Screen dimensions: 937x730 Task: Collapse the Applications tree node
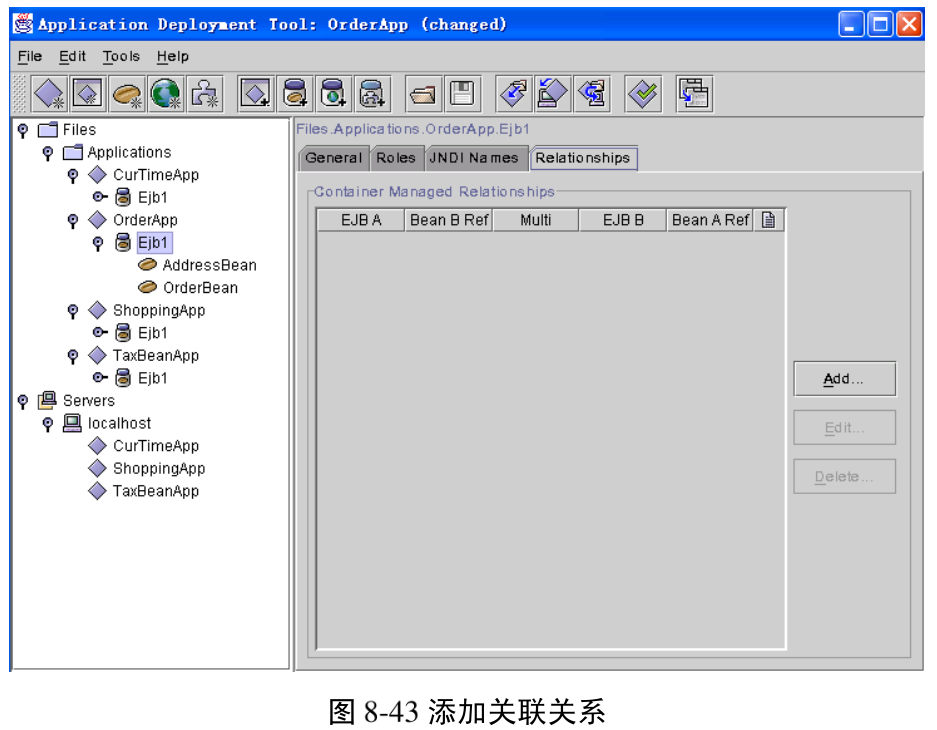coord(48,153)
